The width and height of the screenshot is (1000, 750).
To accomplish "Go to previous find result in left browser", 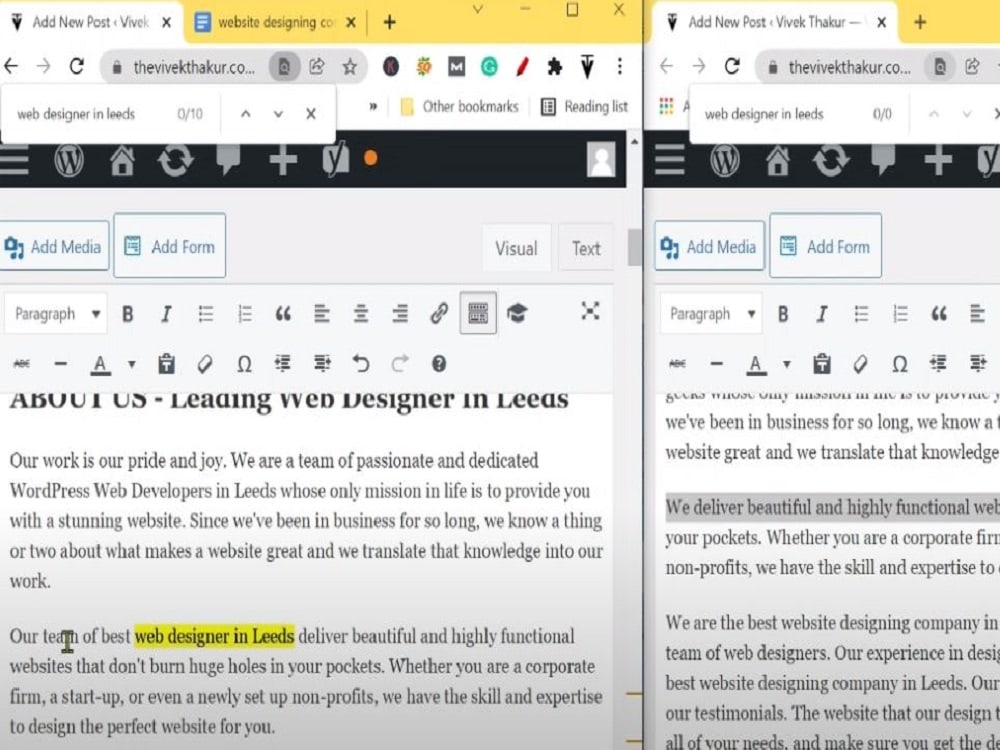I will (246, 114).
